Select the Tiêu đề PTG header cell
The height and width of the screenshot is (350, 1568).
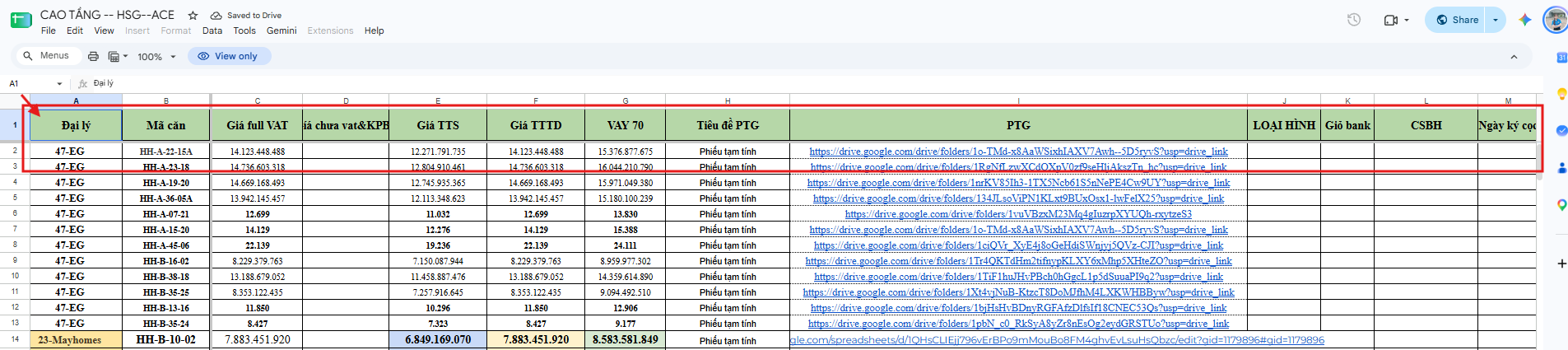point(728,125)
